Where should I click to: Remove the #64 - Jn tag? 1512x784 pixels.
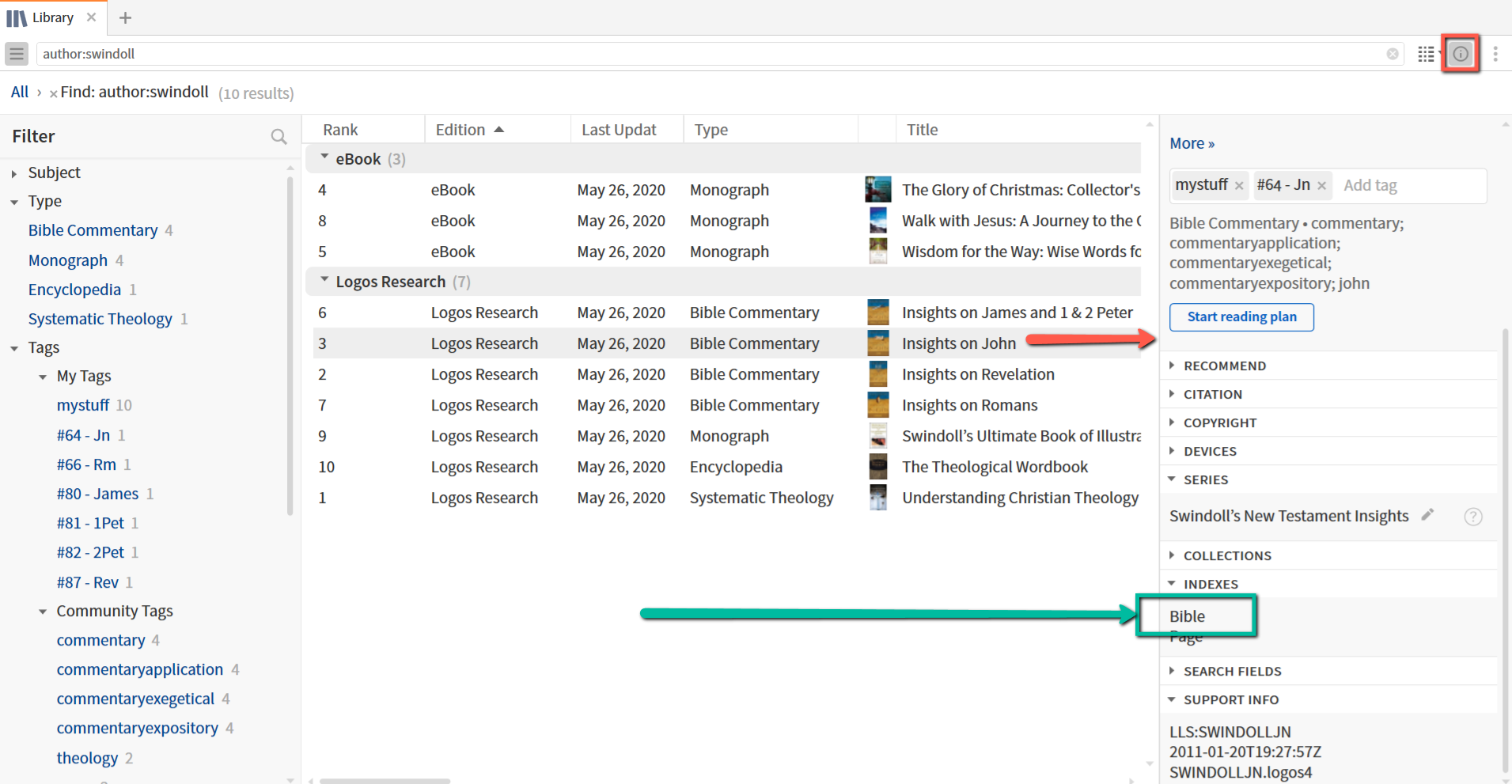tap(1321, 186)
